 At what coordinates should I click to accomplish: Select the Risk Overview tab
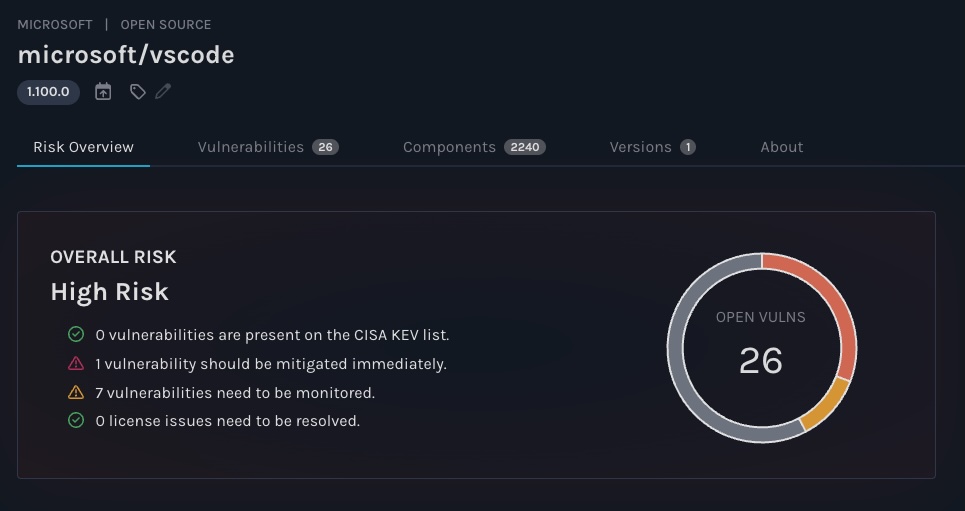pos(83,147)
